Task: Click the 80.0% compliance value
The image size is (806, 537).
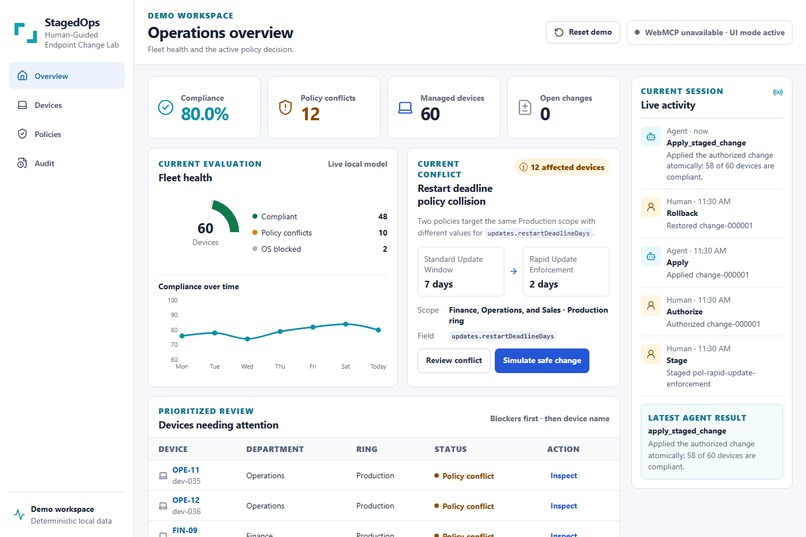Action: (x=205, y=114)
